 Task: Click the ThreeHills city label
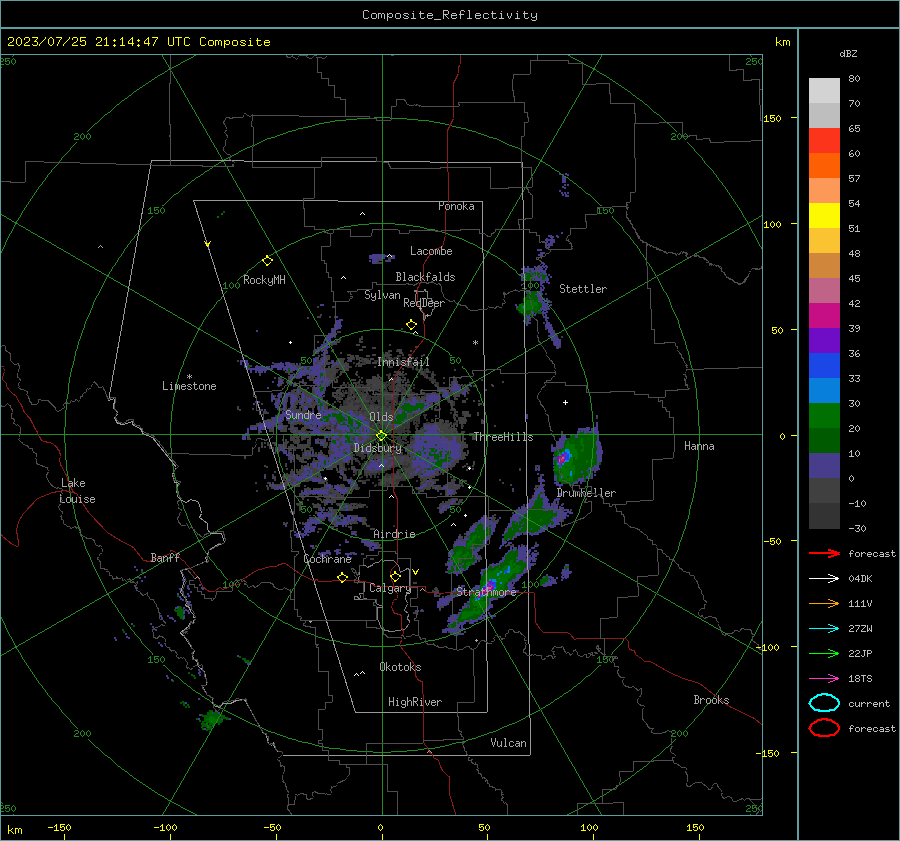(x=503, y=437)
